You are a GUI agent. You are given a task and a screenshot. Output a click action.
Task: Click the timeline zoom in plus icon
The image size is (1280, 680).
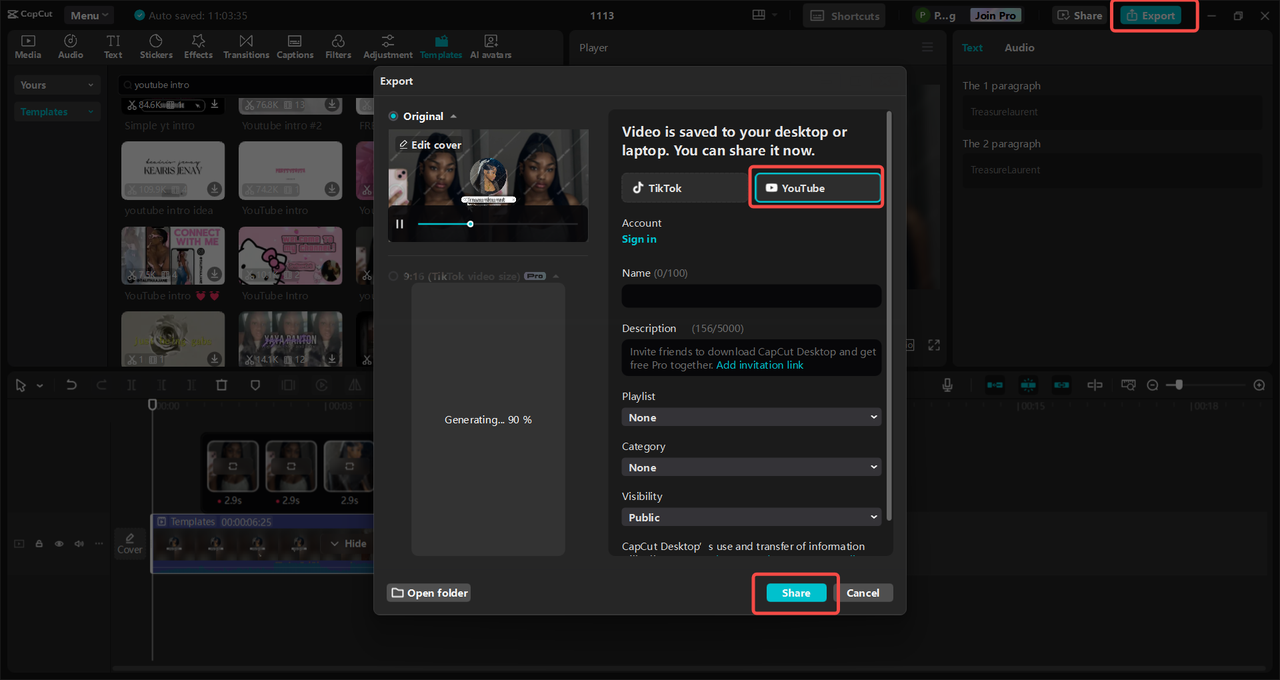[1259, 385]
